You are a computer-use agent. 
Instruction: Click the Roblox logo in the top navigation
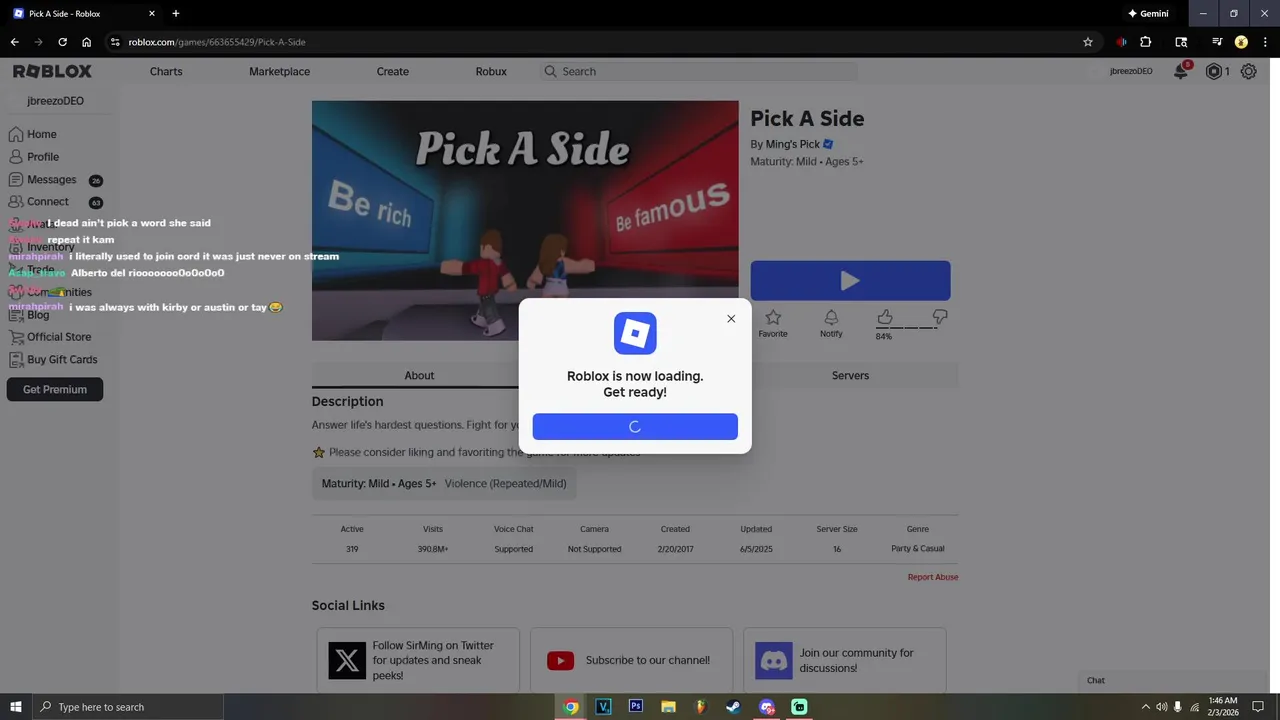pos(52,71)
